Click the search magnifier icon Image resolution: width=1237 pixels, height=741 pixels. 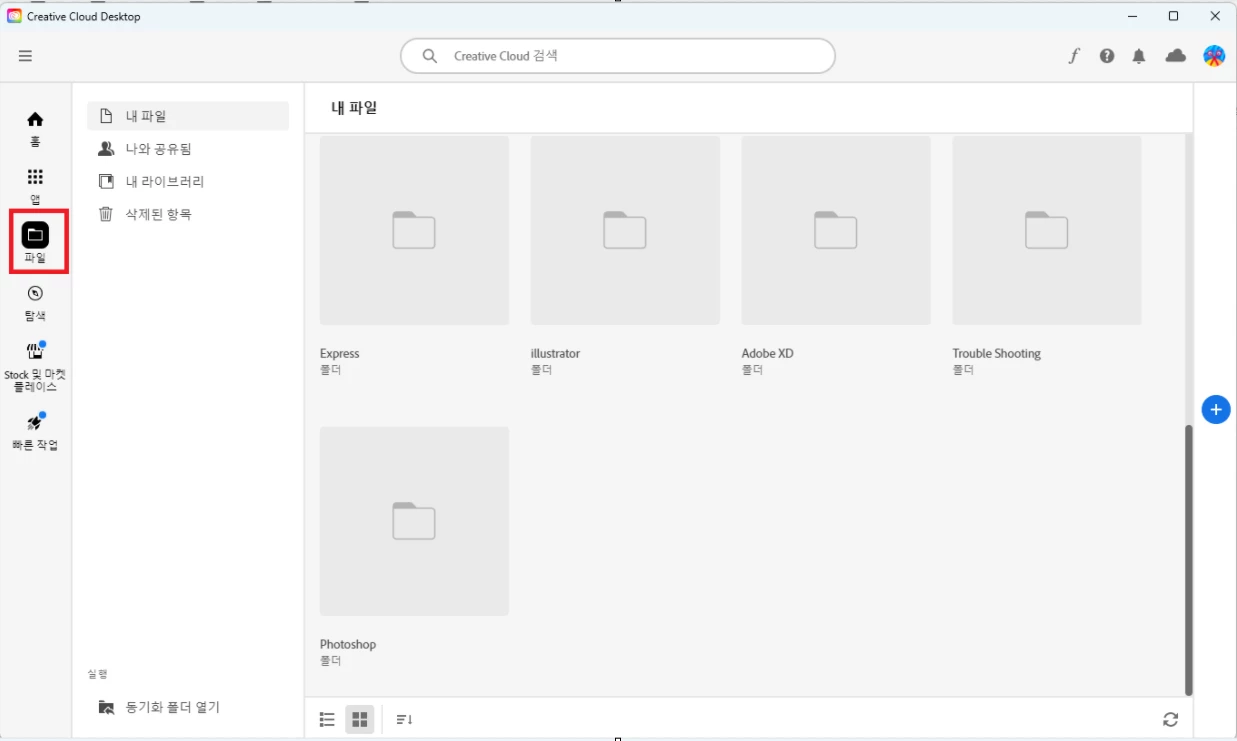pos(430,56)
